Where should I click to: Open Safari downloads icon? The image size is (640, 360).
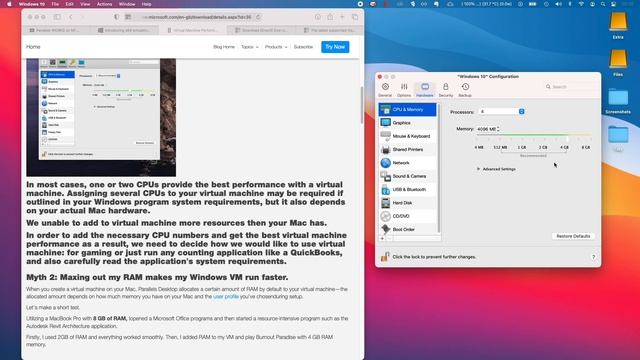pyautogui.click(x=318, y=17)
